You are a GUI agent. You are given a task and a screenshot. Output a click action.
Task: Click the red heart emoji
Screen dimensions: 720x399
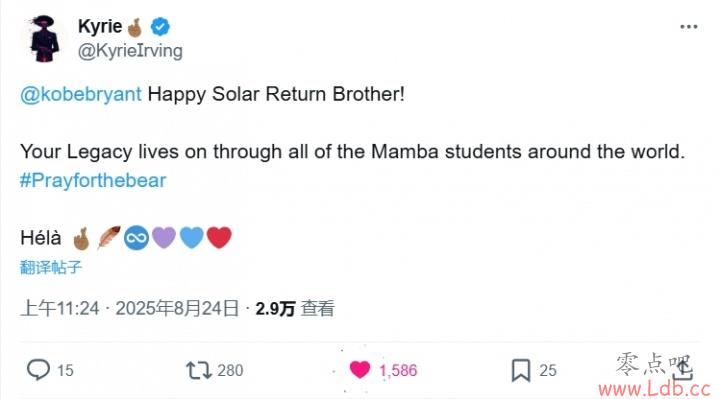[219, 238]
